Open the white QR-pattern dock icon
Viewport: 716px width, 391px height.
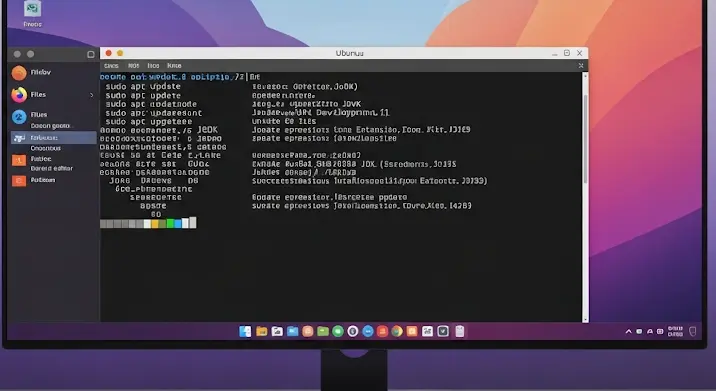coord(427,331)
